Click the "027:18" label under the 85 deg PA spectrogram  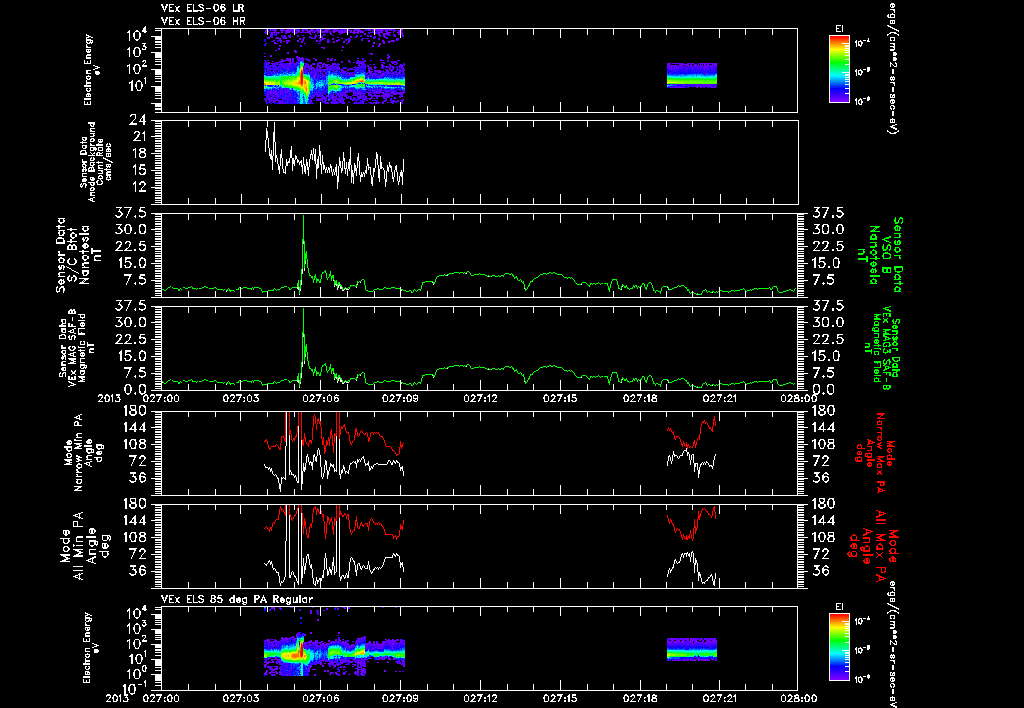coord(641,698)
